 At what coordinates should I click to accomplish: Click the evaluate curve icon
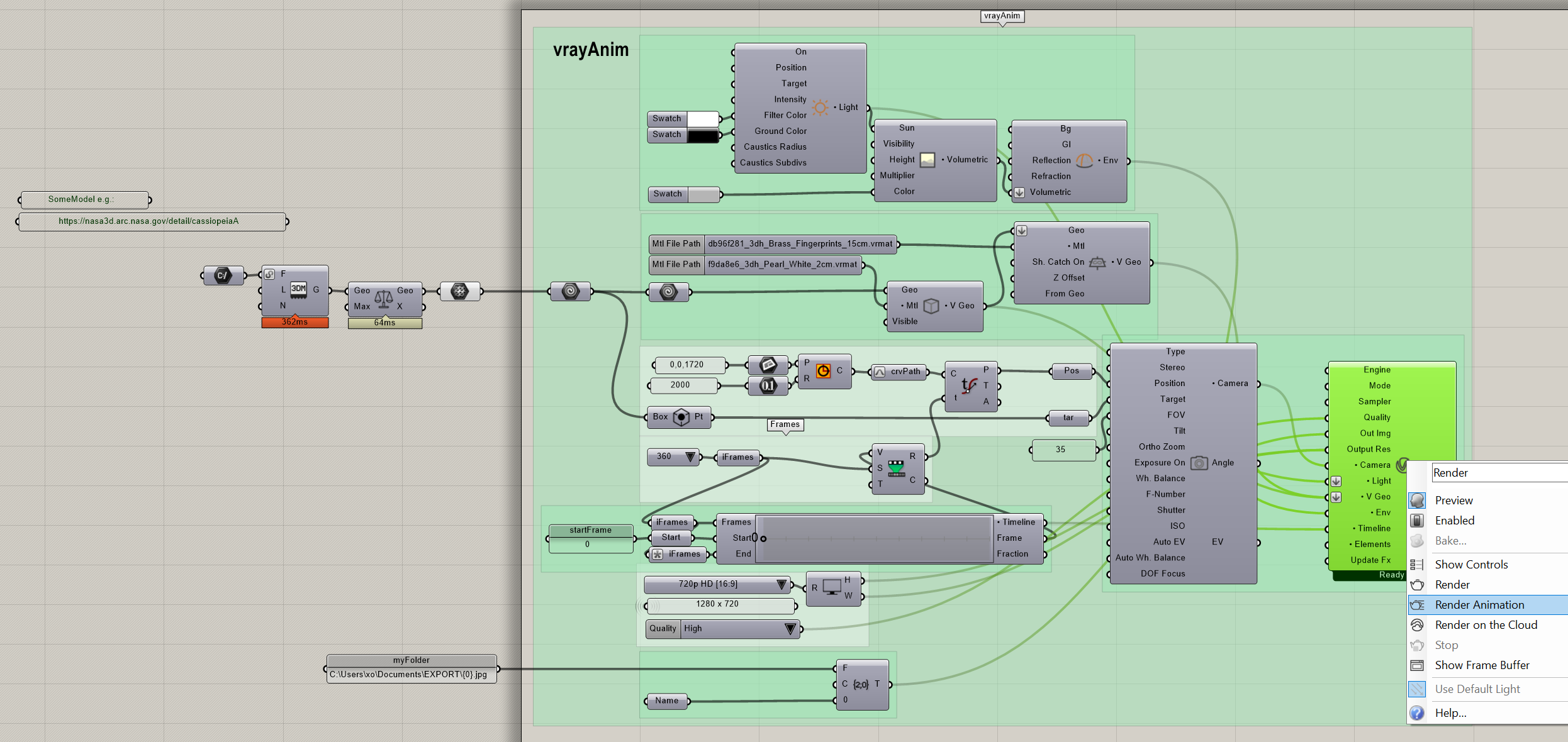(969, 385)
